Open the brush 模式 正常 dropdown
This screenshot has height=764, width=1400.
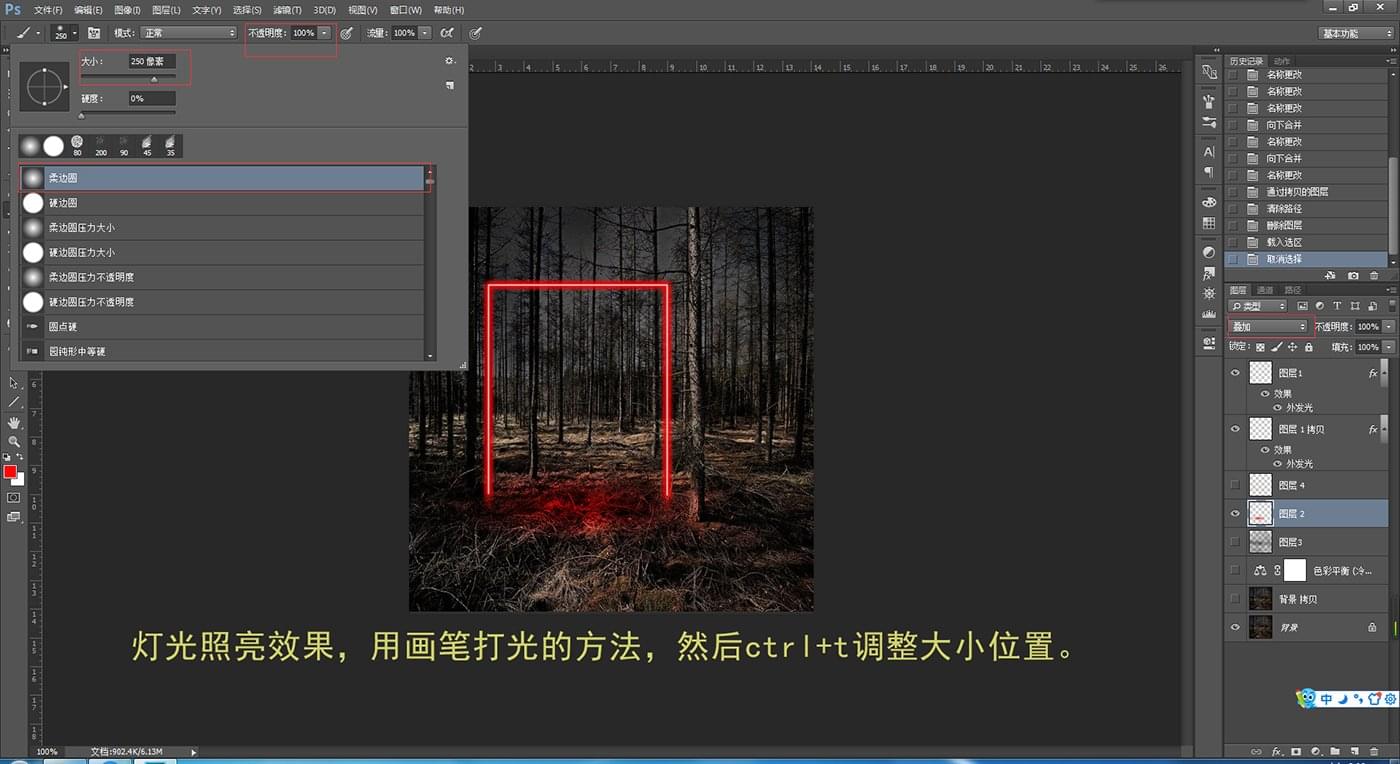(188, 33)
